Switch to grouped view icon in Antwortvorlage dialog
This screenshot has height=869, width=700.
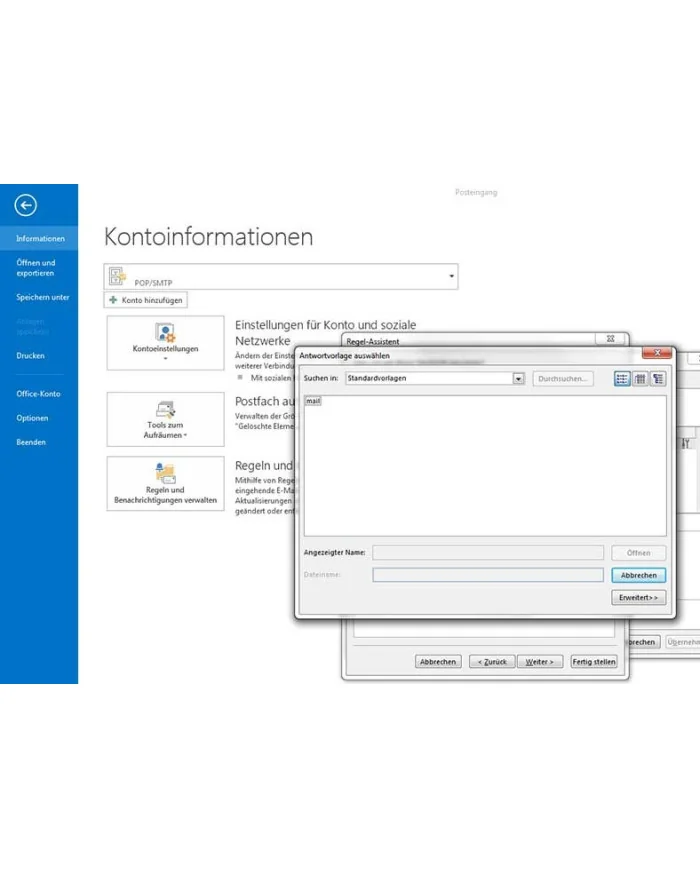[658, 379]
